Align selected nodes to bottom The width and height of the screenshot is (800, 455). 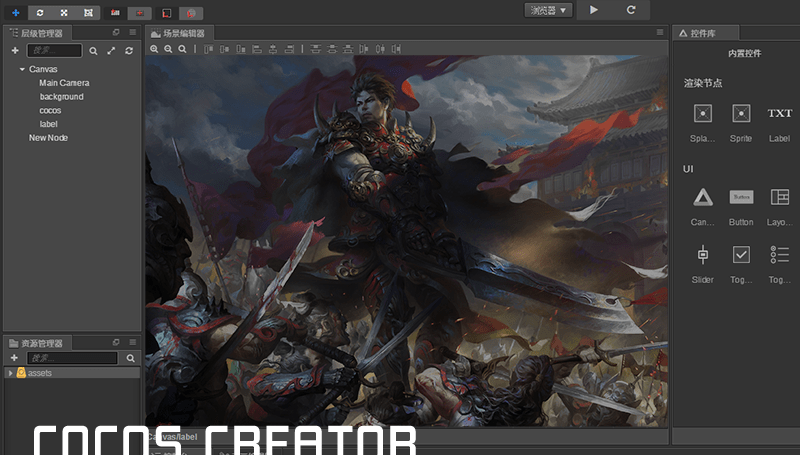pyautogui.click(x=241, y=49)
